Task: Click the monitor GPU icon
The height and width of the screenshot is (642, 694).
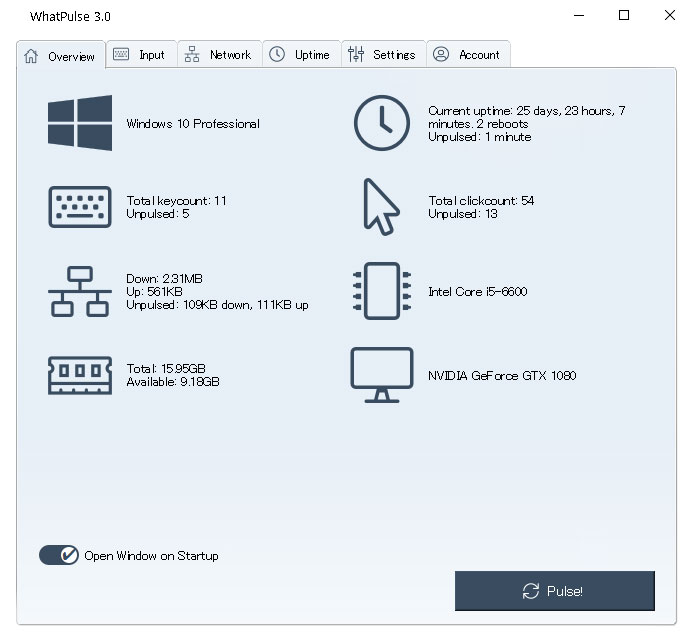Action: coord(382,375)
